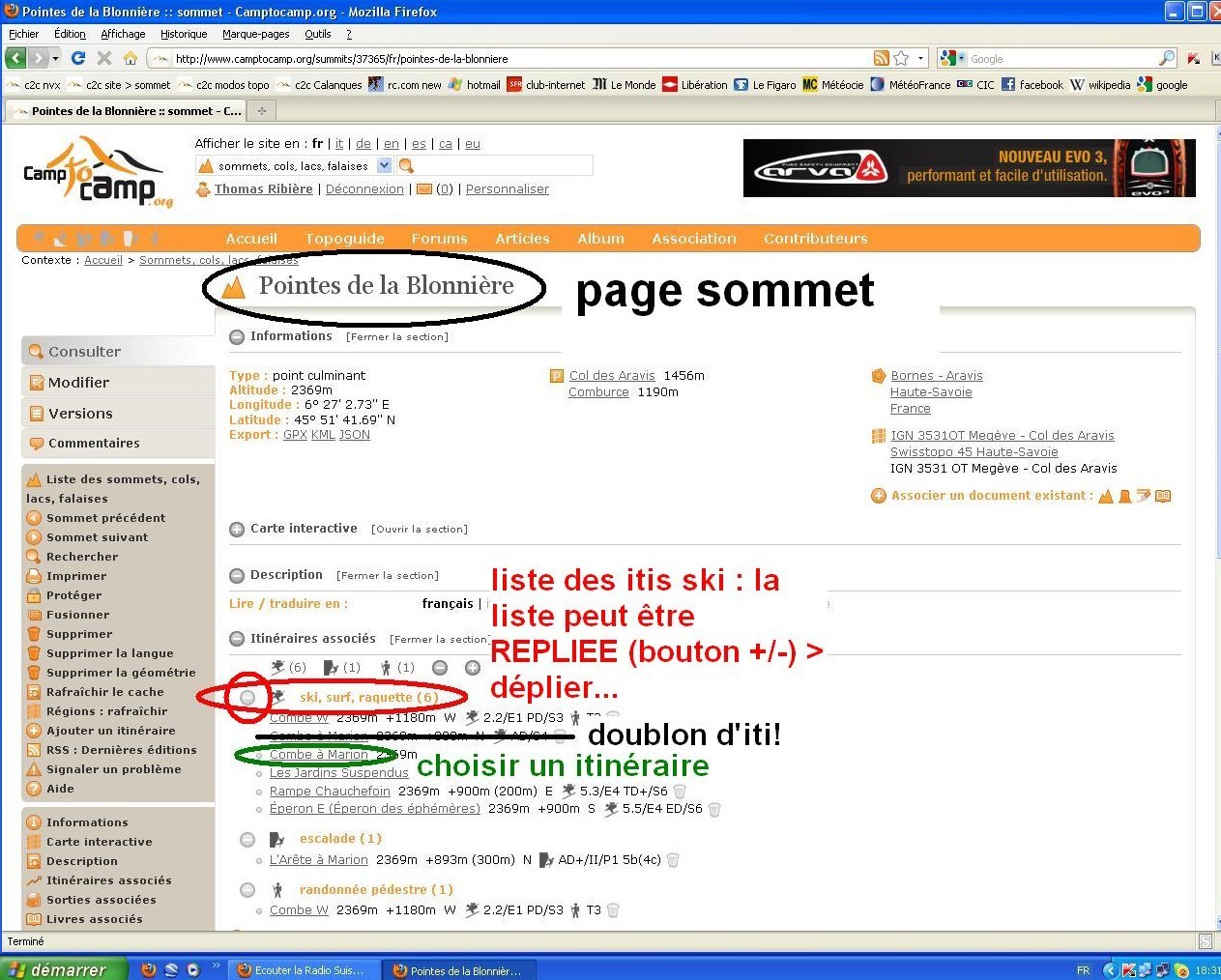Image resolution: width=1221 pixels, height=980 pixels.
Task: Click the Camptocamp.org logo
Action: 98,174
